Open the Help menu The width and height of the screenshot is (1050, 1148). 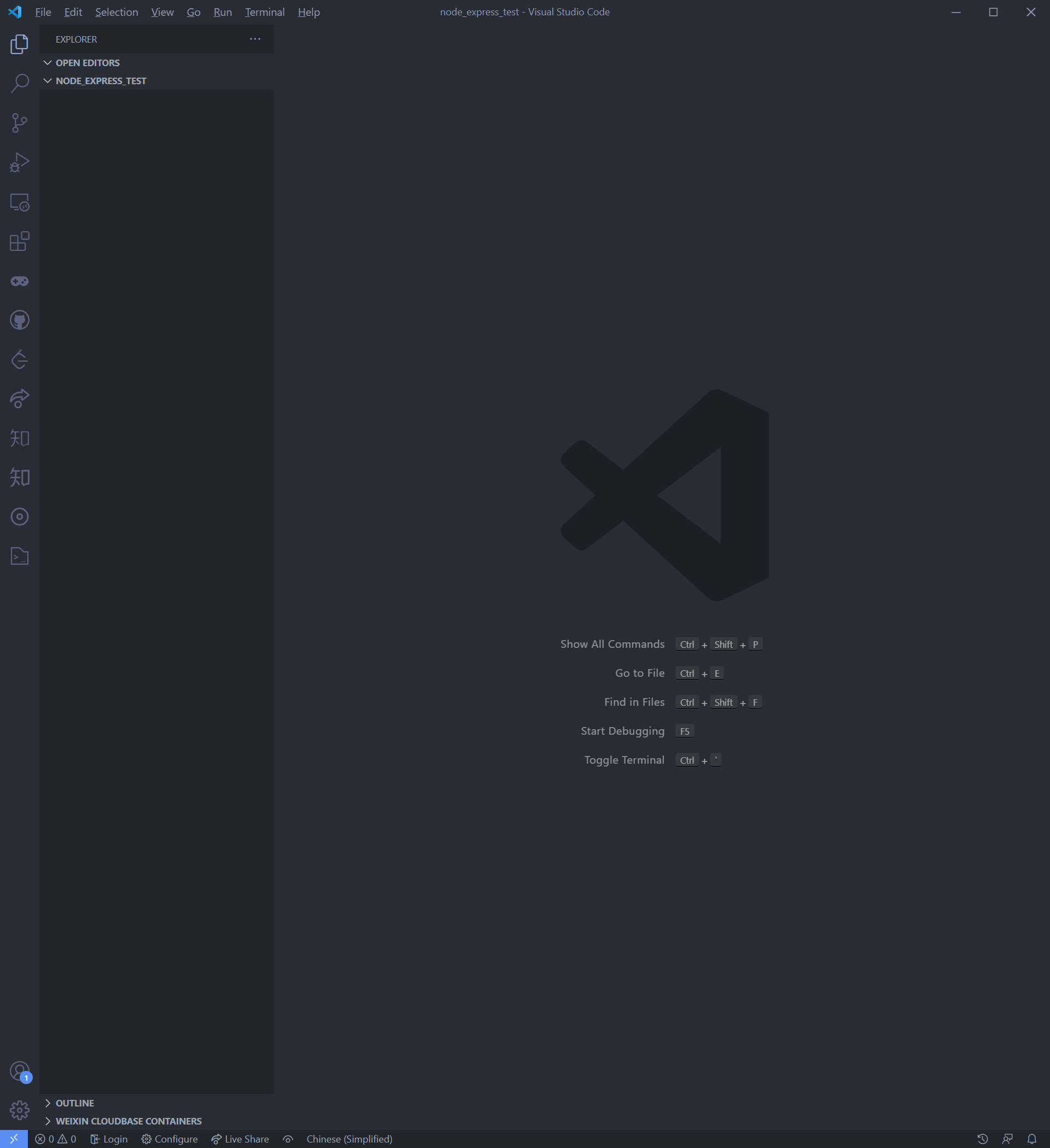tap(308, 11)
